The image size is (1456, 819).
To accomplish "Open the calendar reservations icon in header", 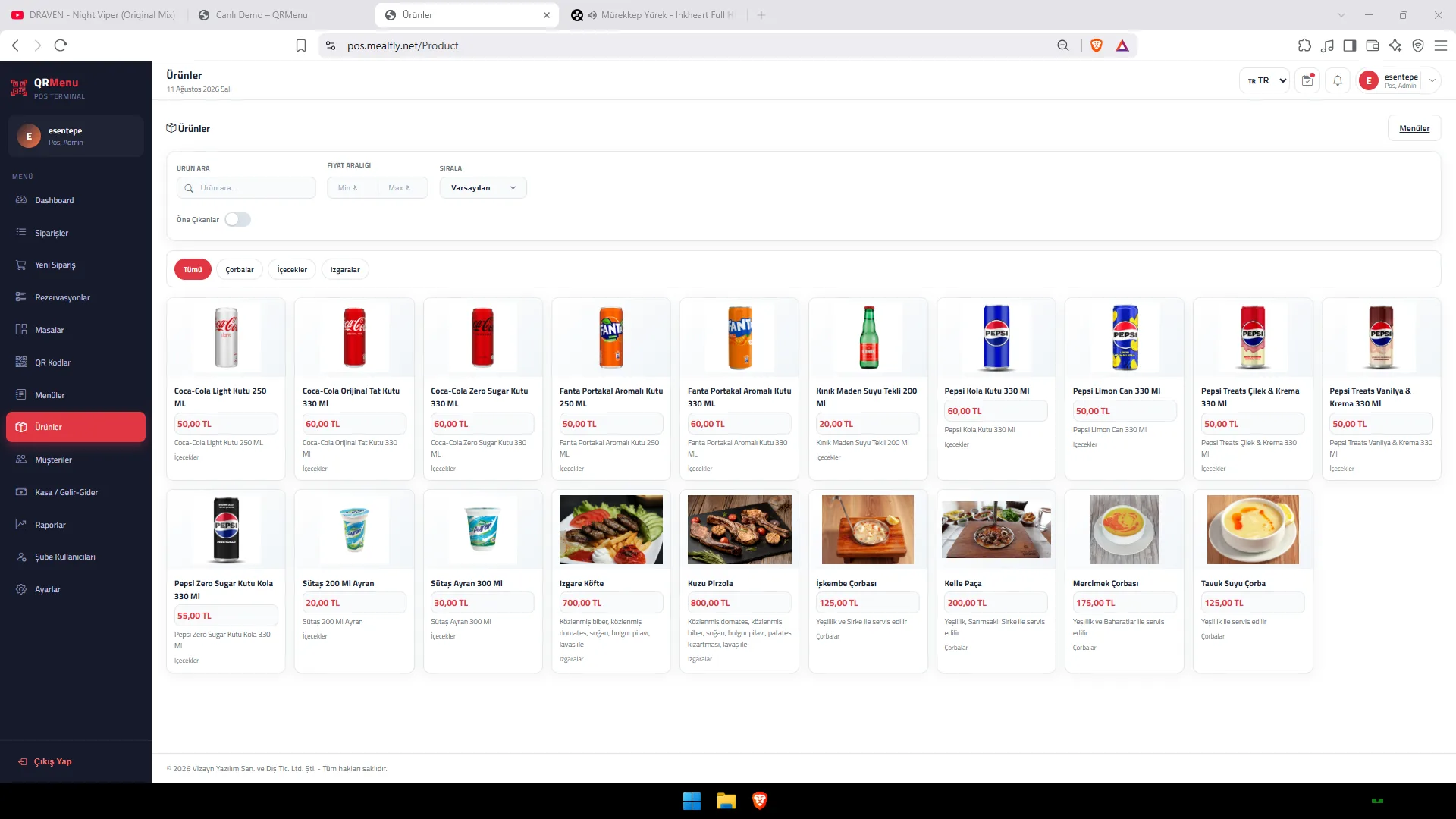I will 1307,80.
